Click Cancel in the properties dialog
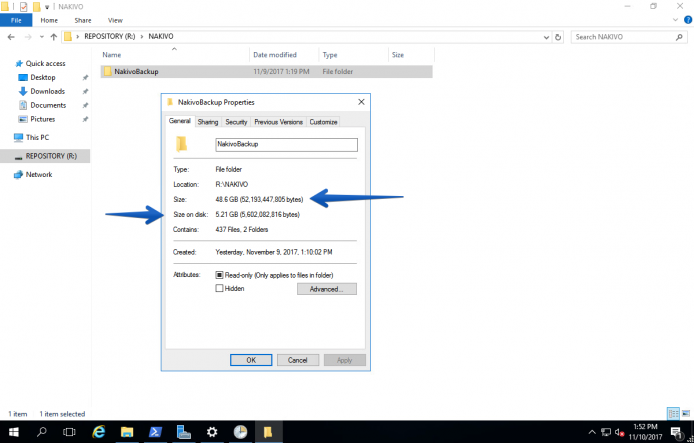Viewport: 694px width, 443px height. coord(298,360)
